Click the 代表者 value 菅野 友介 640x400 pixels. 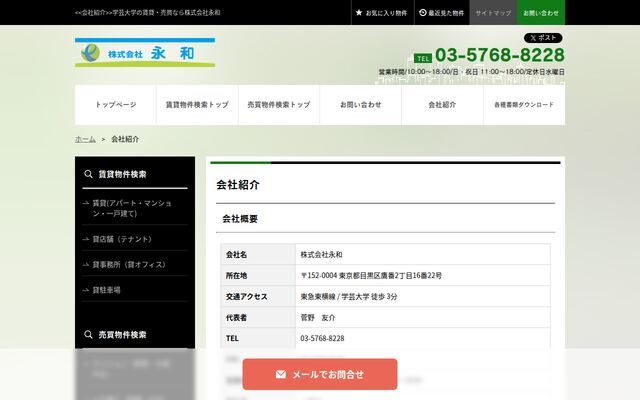318,318
